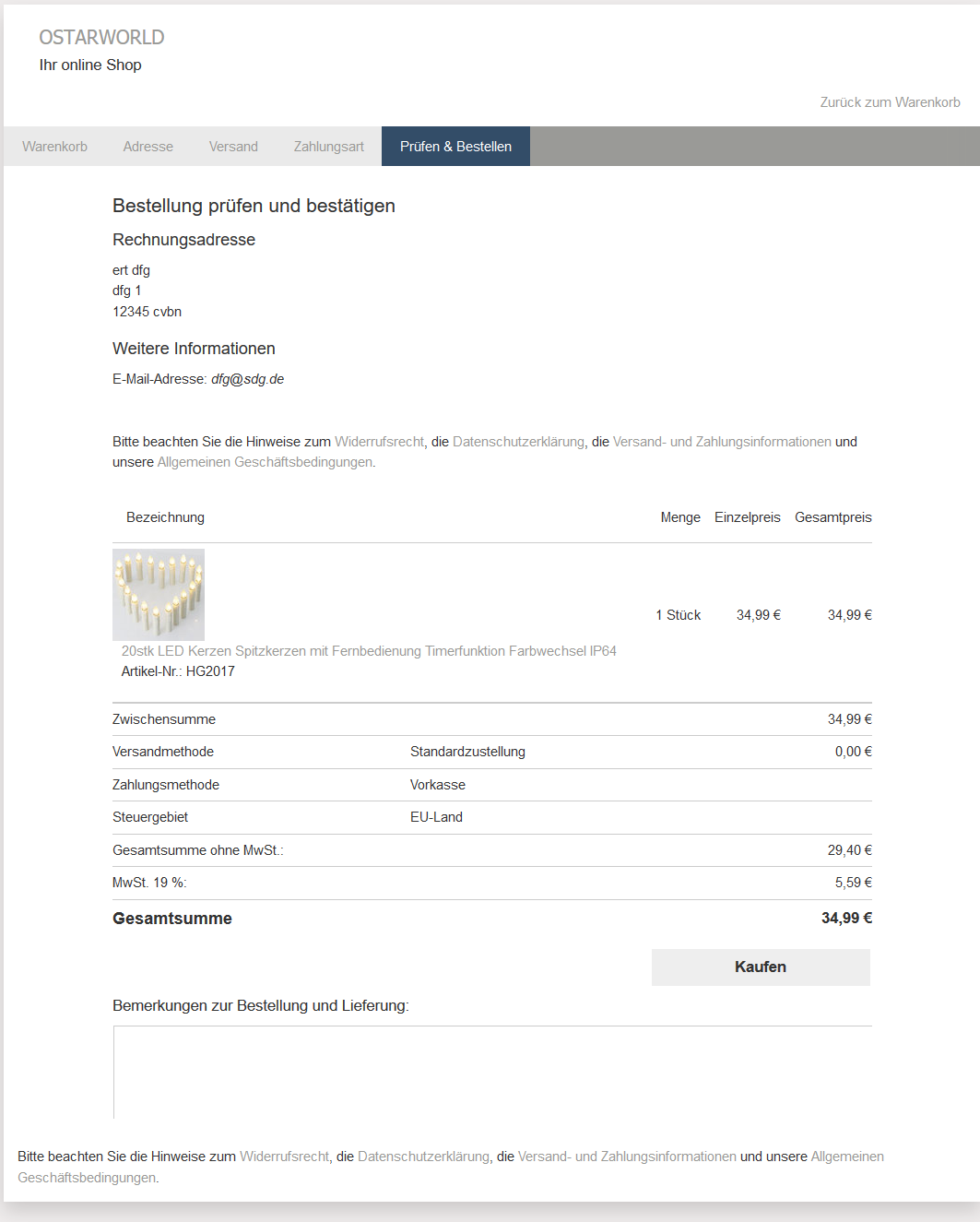The image size is (980, 1222).
Task: Click the Zwischensumme amount 34,99 €
Action: point(849,719)
